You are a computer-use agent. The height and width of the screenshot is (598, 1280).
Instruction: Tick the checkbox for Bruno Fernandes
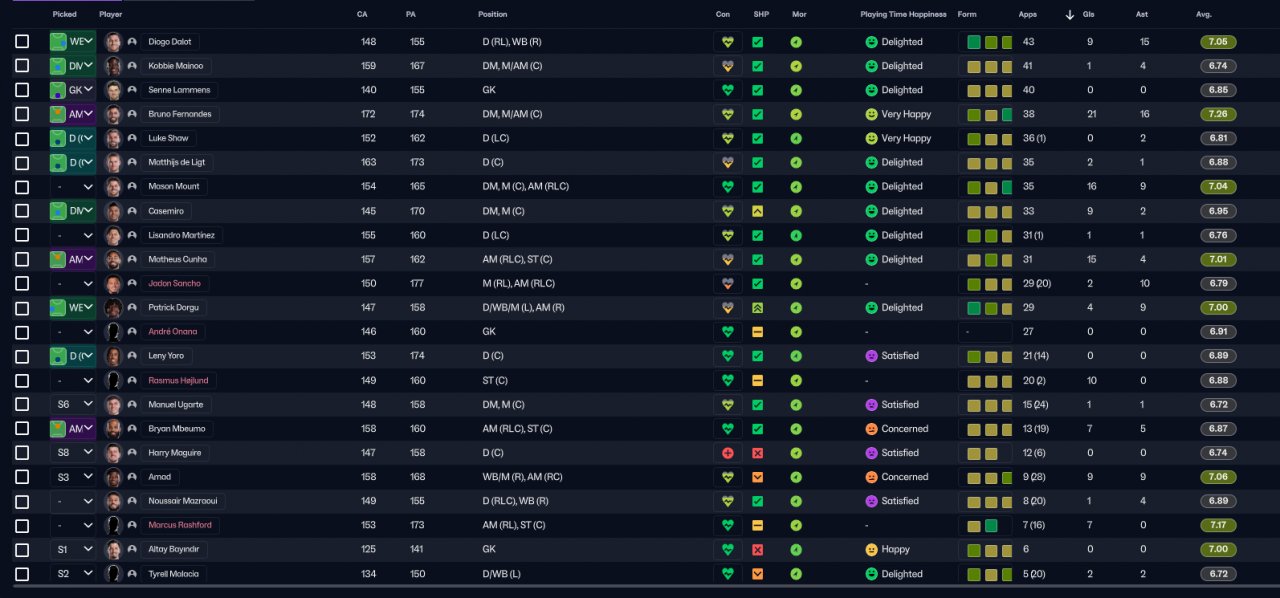click(x=22, y=114)
